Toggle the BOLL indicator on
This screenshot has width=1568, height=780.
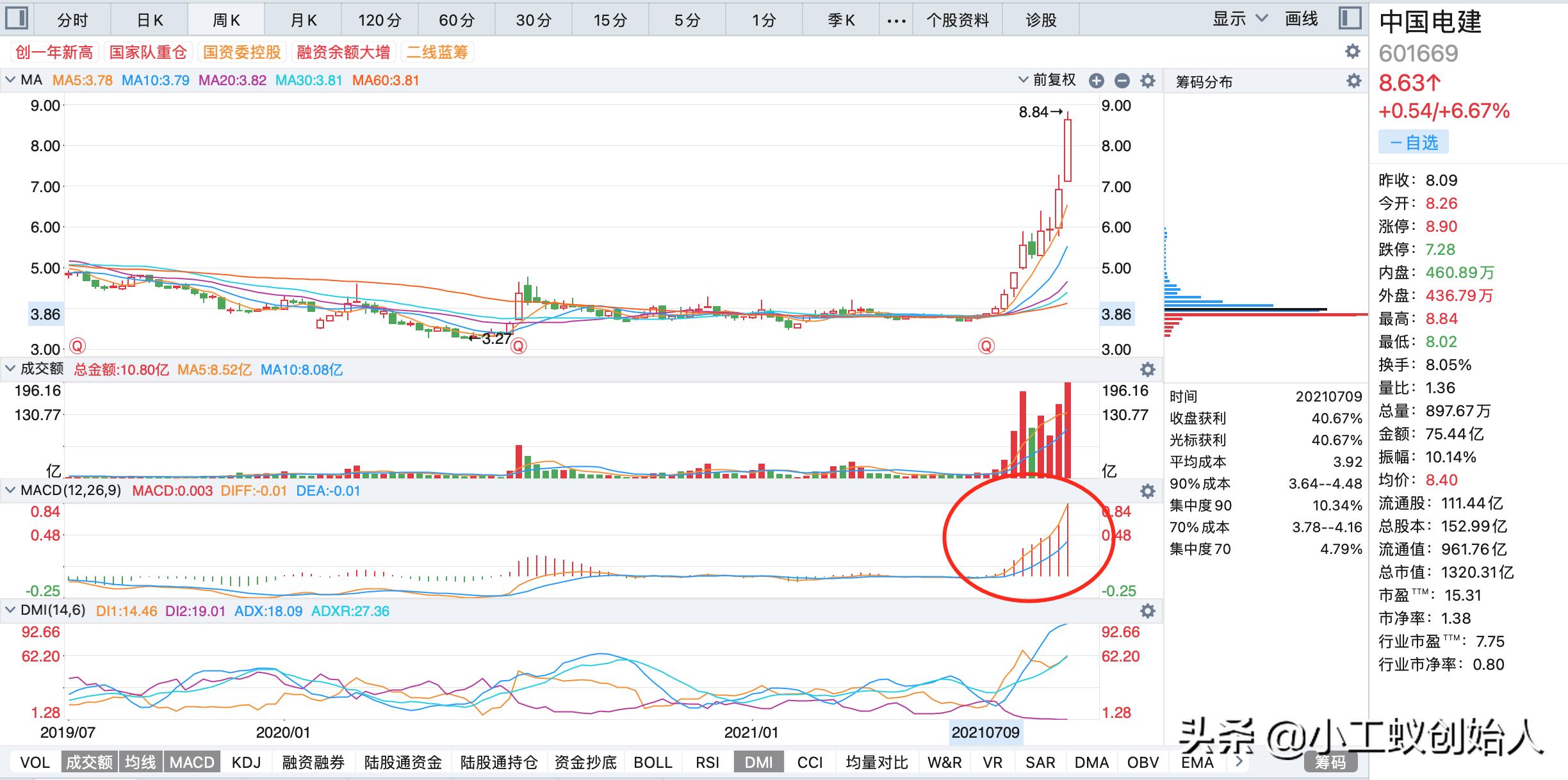652,762
